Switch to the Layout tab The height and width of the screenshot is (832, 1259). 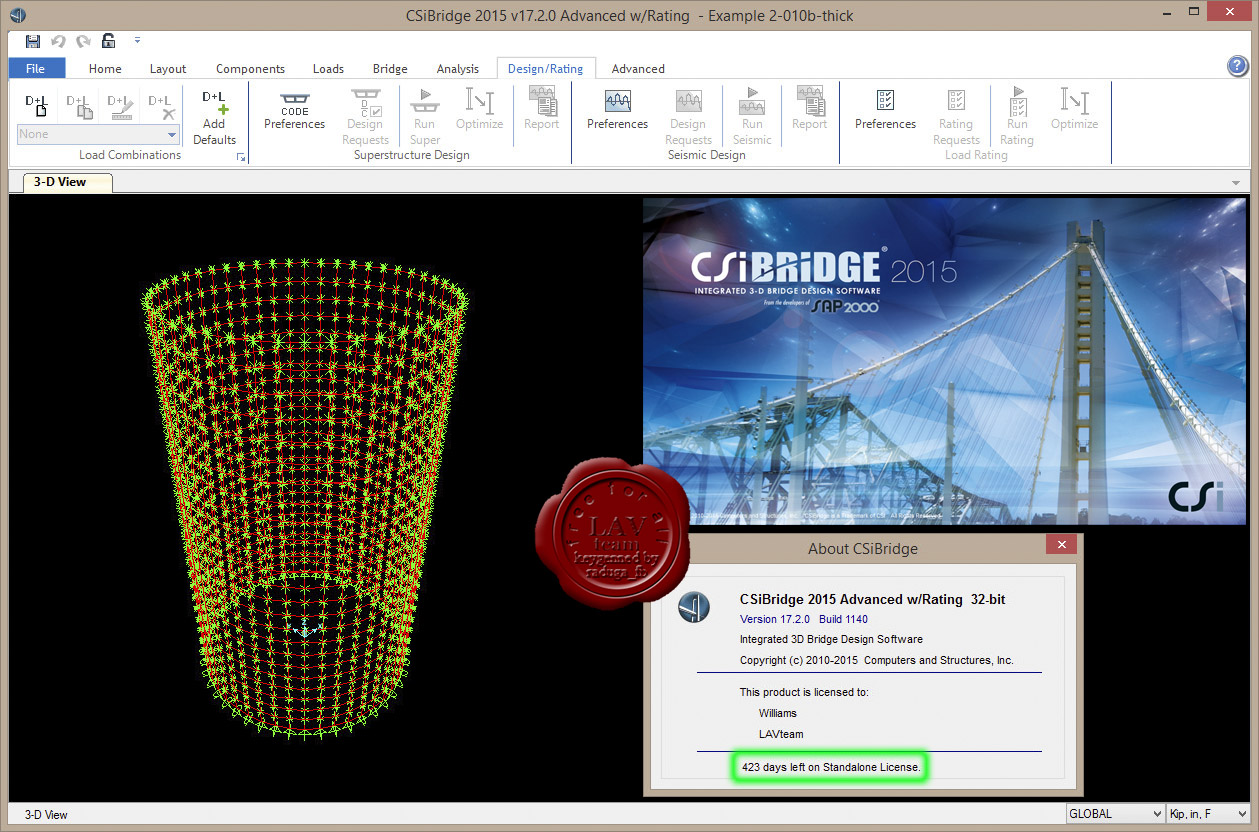(x=168, y=69)
